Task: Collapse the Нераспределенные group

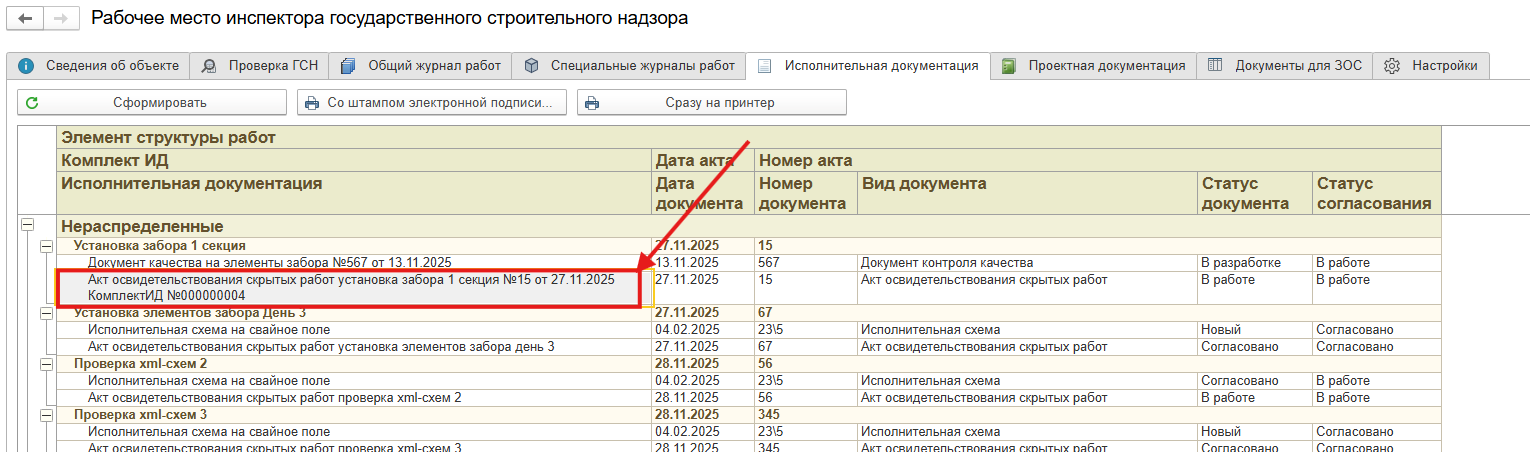Action: [27, 226]
